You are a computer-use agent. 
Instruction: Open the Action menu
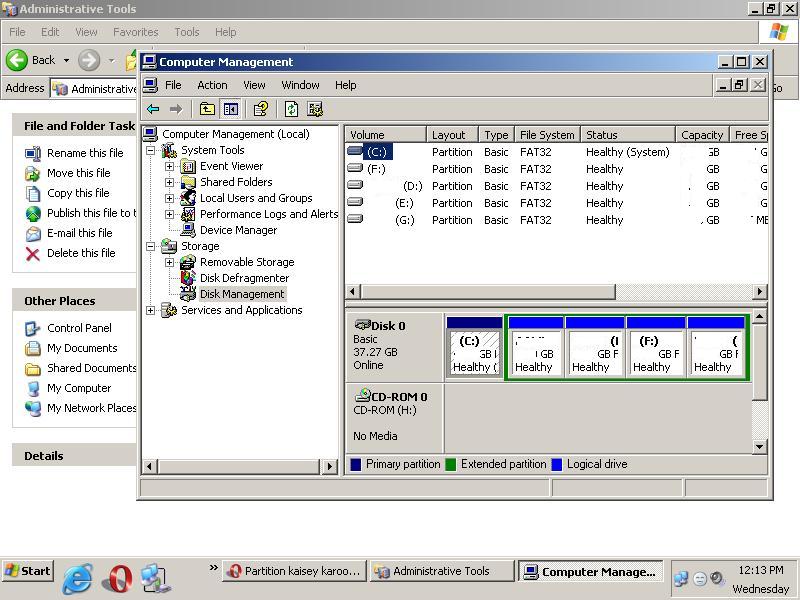click(212, 85)
